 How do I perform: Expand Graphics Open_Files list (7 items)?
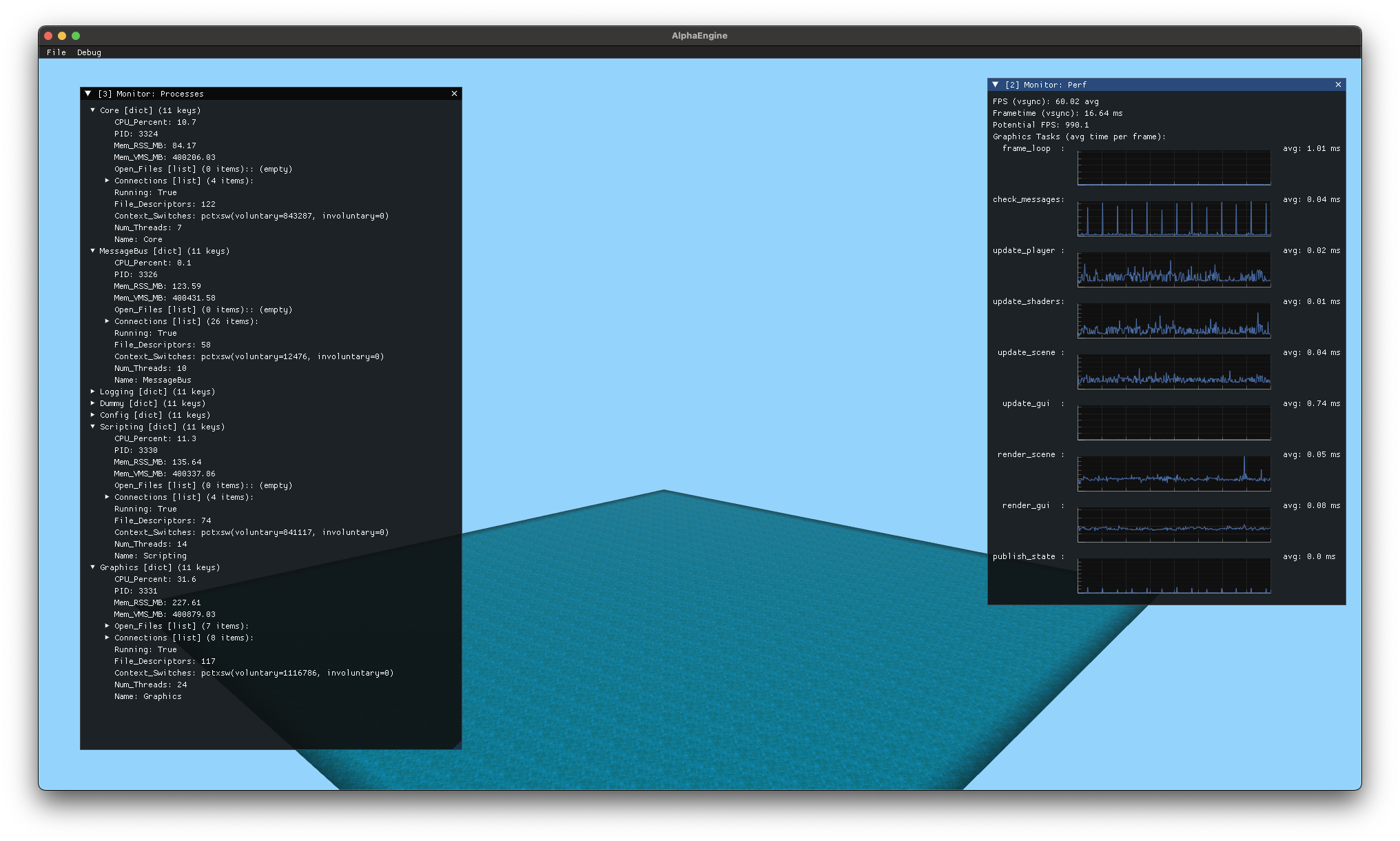click(107, 626)
